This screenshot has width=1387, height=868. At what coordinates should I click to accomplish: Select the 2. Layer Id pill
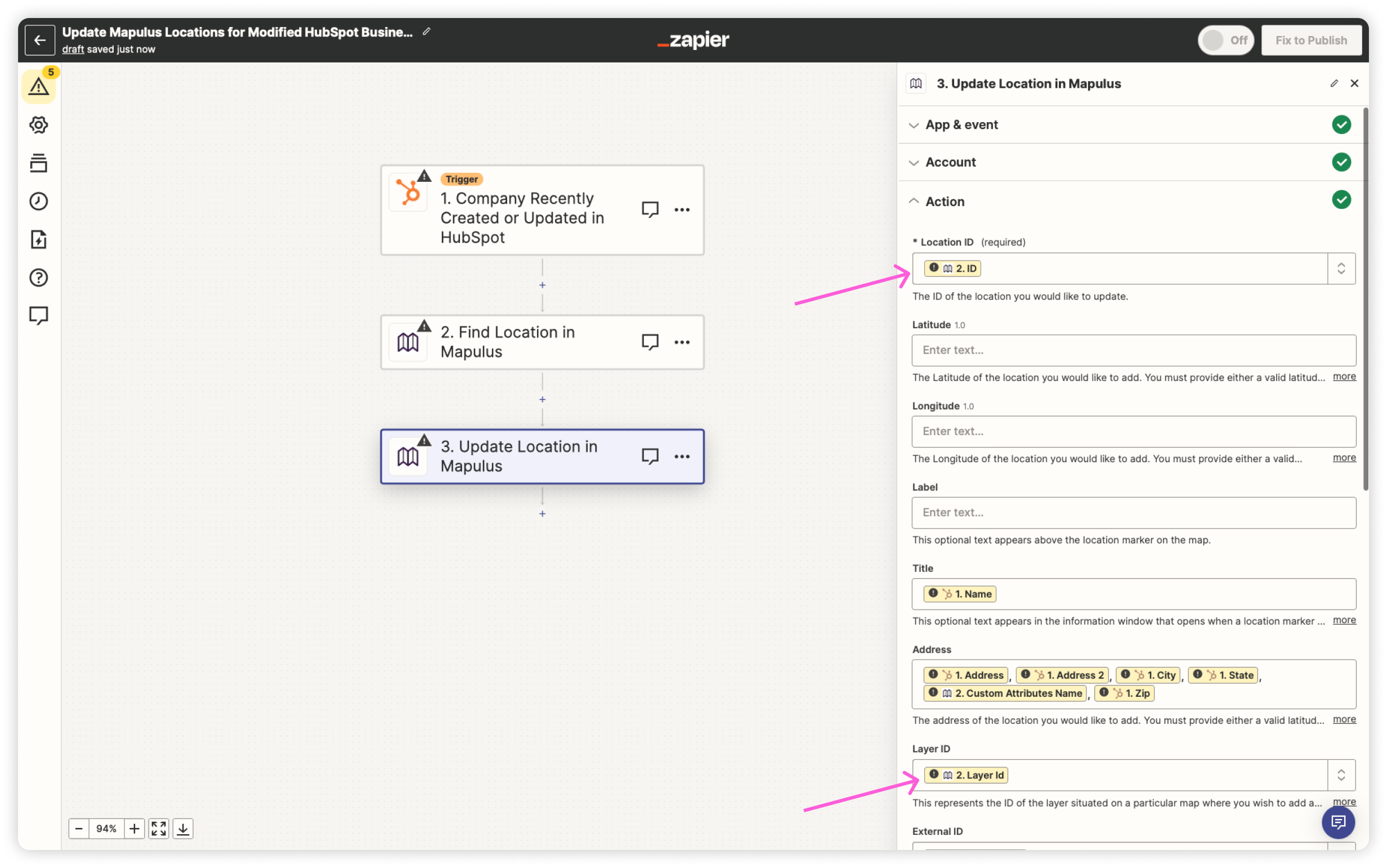point(966,775)
